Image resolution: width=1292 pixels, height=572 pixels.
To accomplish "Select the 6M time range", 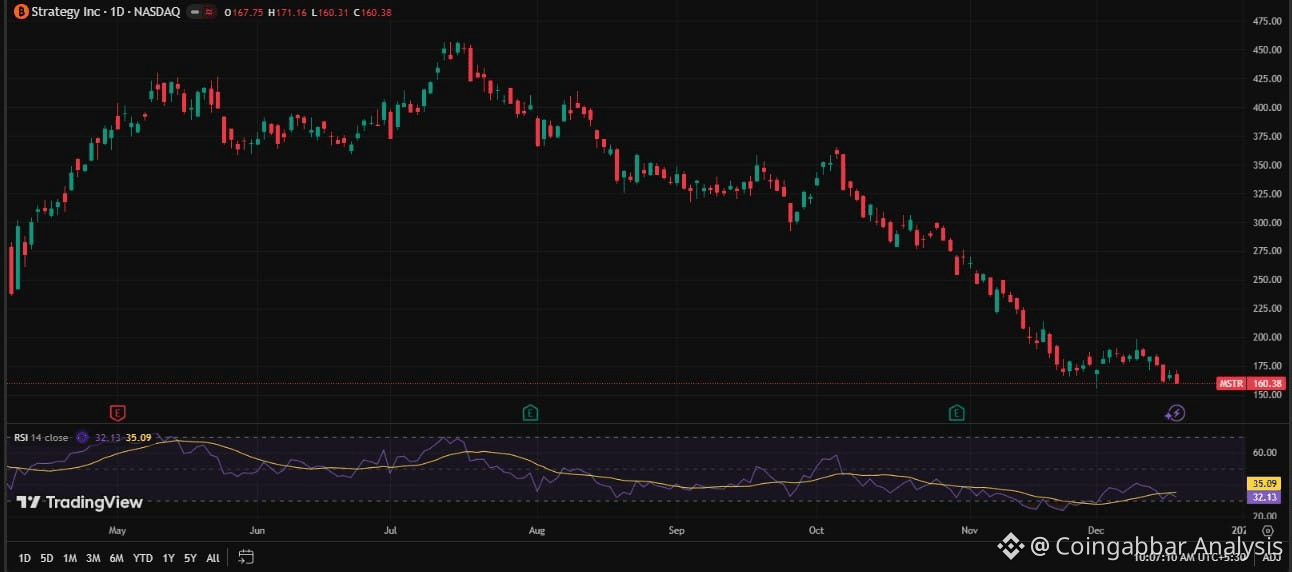I will 116,557.
